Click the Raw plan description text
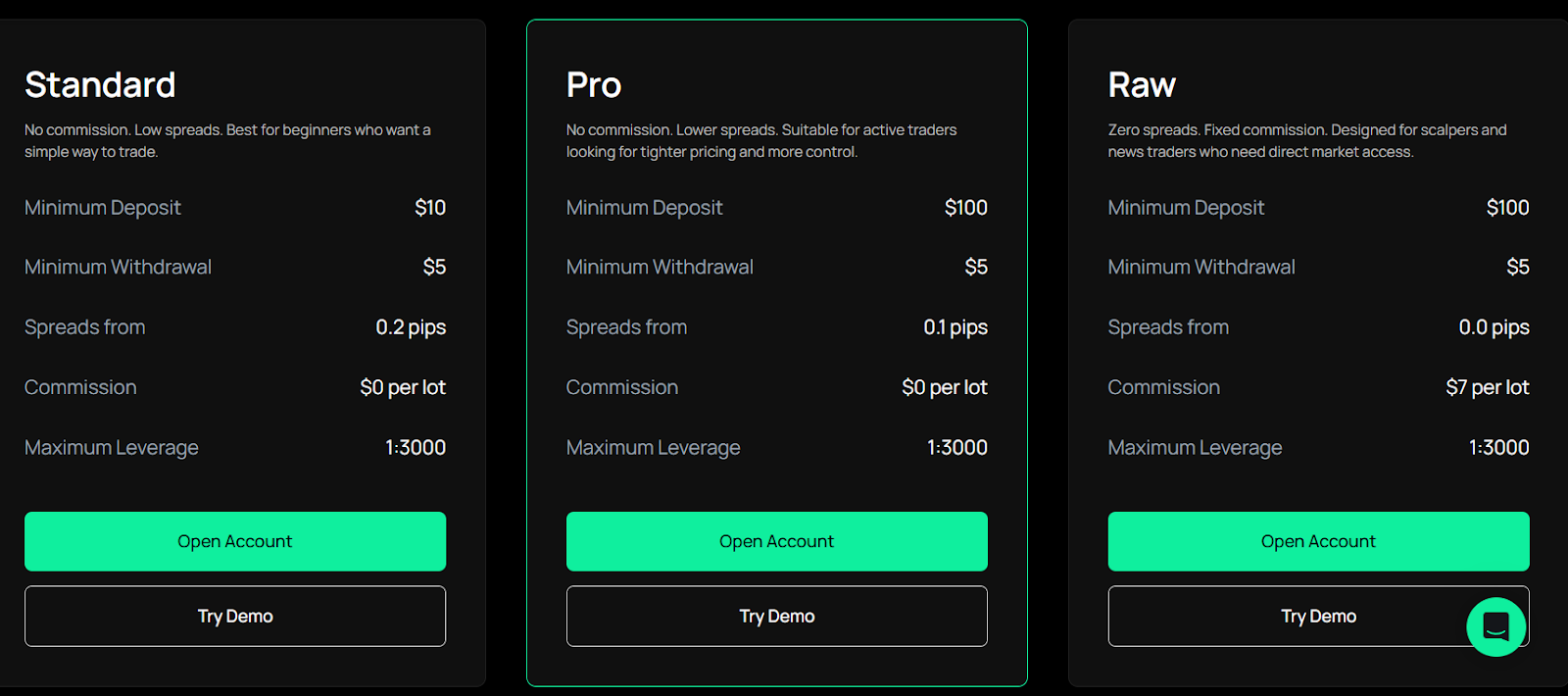Image resolution: width=1568 pixels, height=696 pixels. coord(1306,140)
